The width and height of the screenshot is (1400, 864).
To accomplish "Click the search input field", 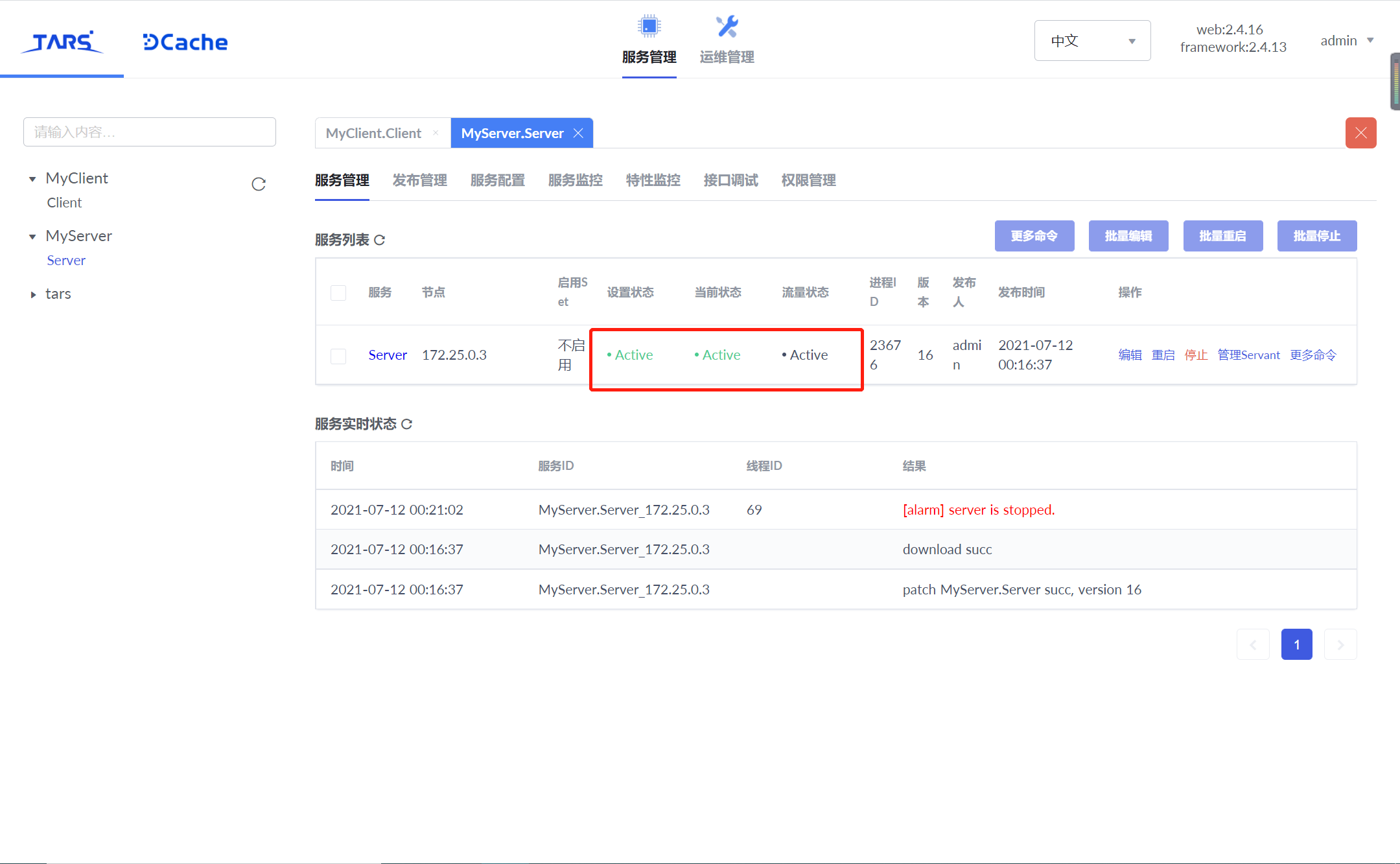I will pyautogui.click(x=150, y=132).
